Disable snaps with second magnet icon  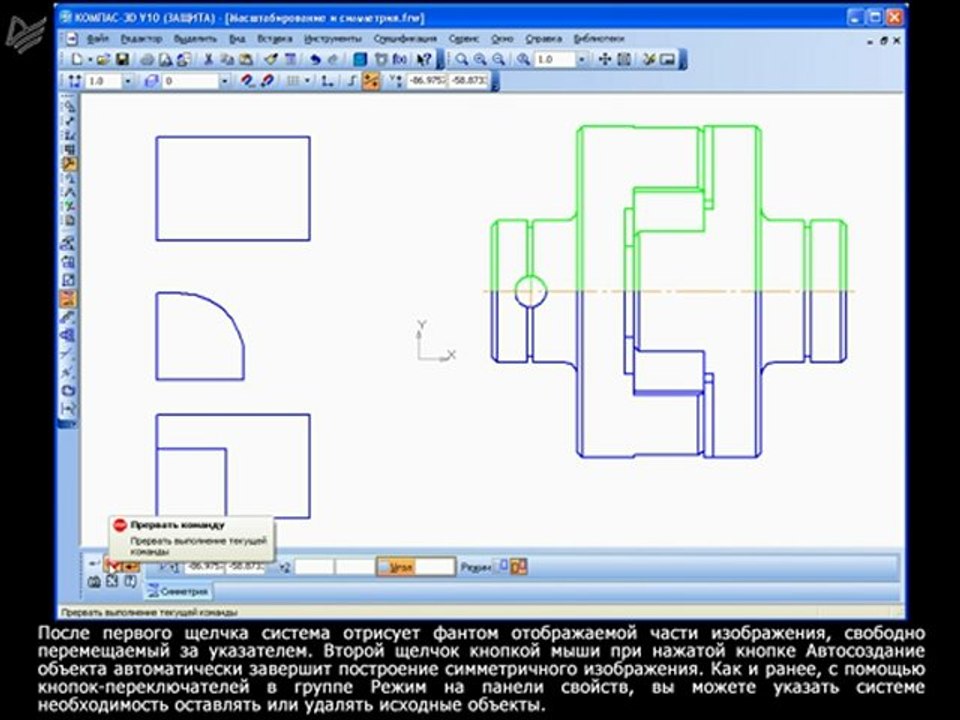[267, 81]
